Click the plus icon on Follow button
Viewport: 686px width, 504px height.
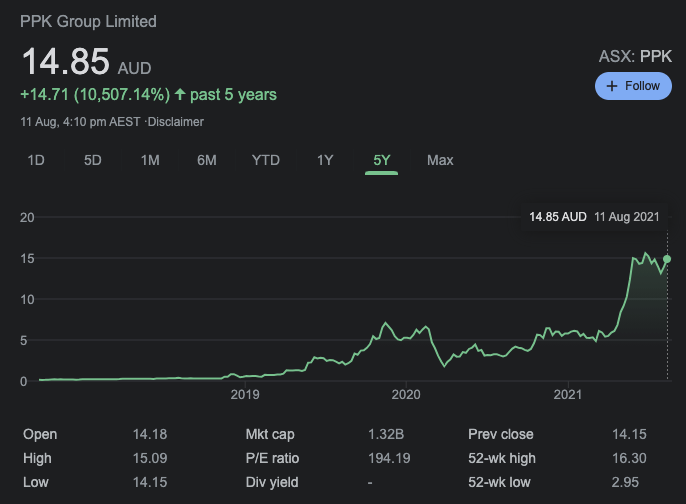click(x=612, y=86)
